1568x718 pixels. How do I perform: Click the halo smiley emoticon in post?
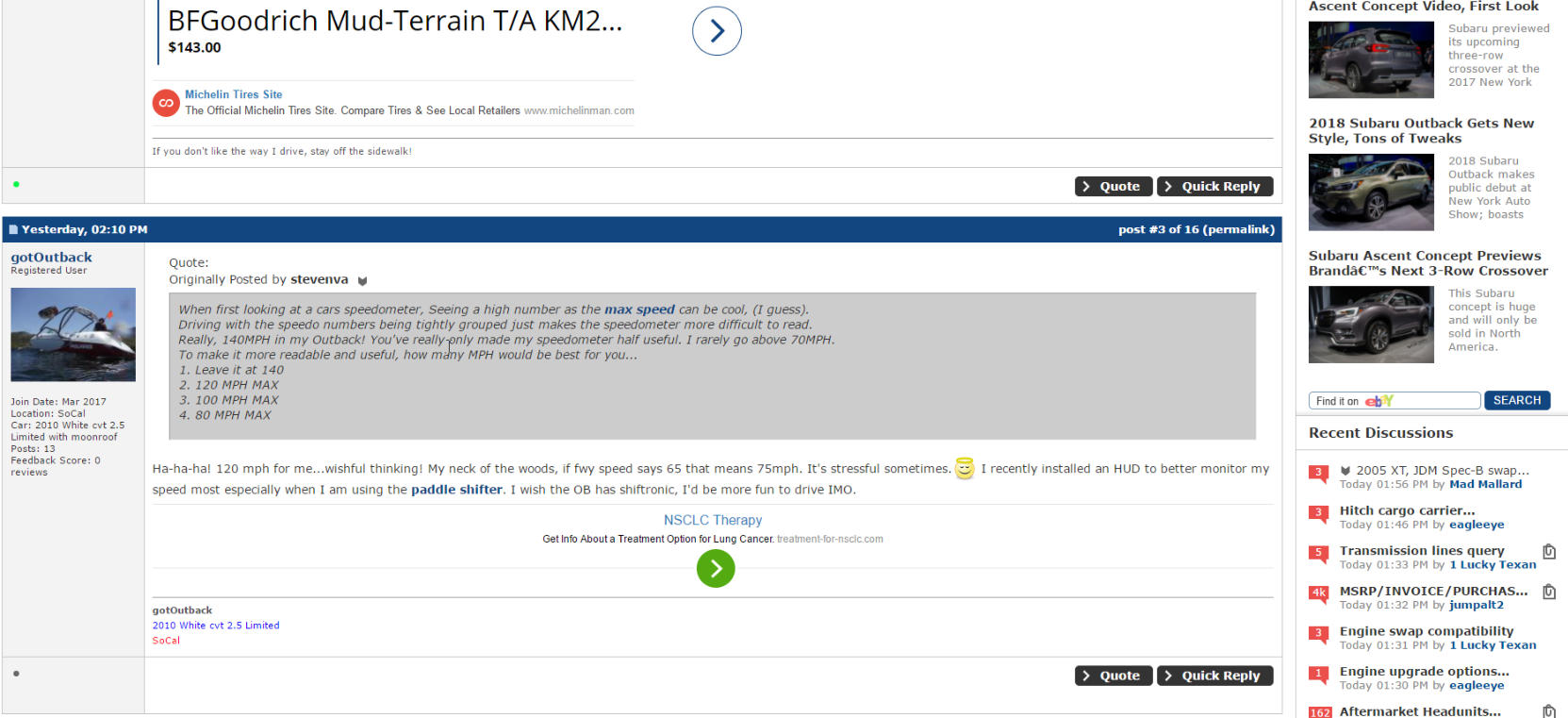click(x=965, y=467)
